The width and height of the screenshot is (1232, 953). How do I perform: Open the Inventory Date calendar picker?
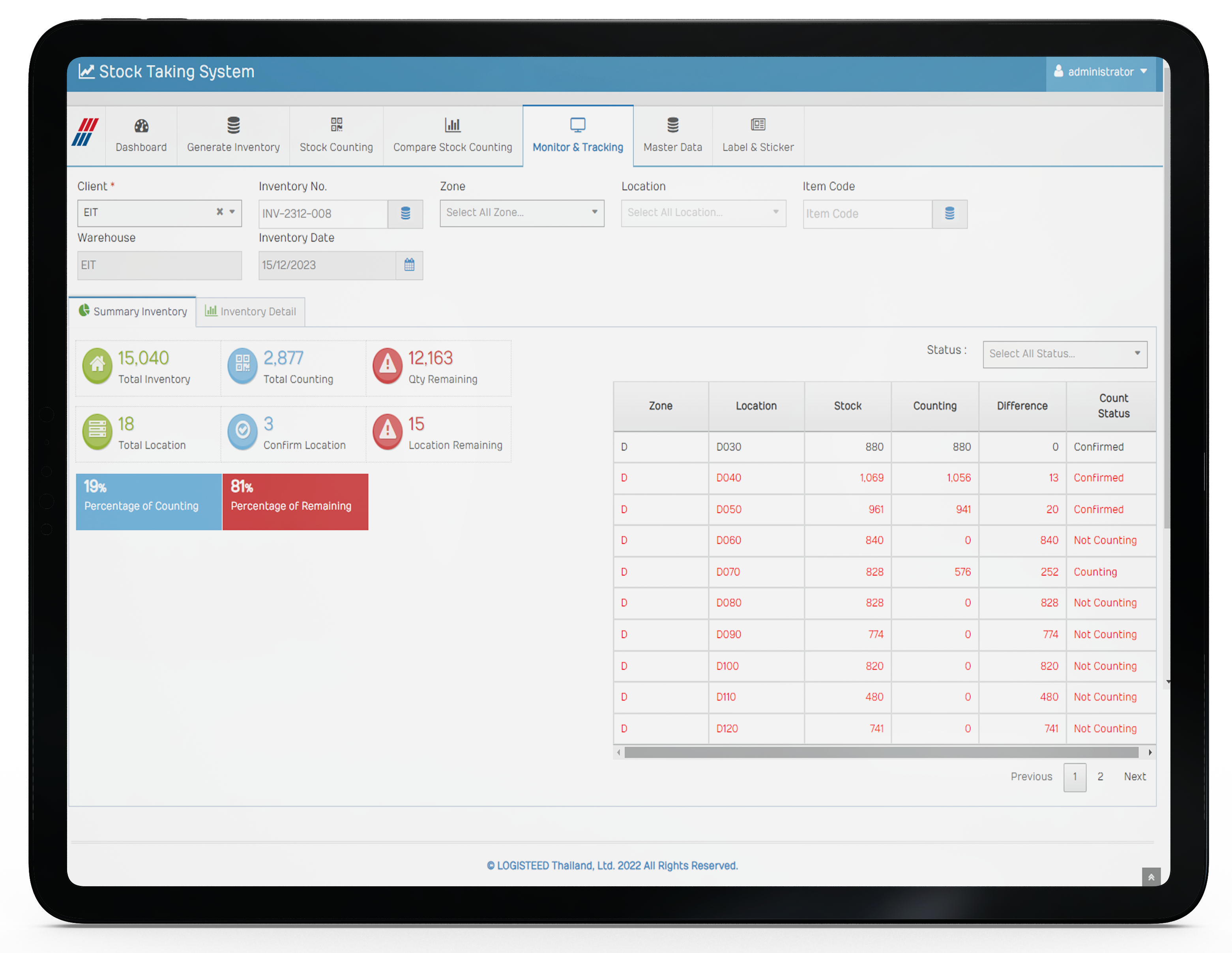(x=409, y=265)
